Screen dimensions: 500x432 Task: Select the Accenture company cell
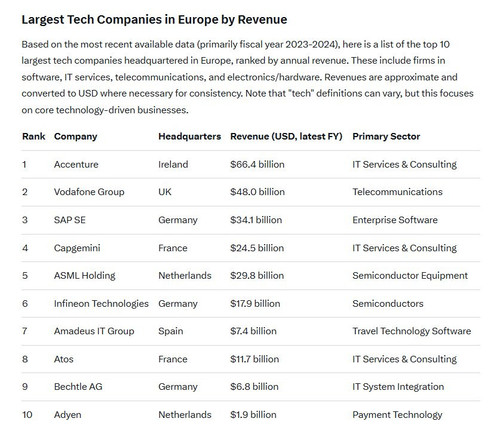pyautogui.click(x=76, y=164)
